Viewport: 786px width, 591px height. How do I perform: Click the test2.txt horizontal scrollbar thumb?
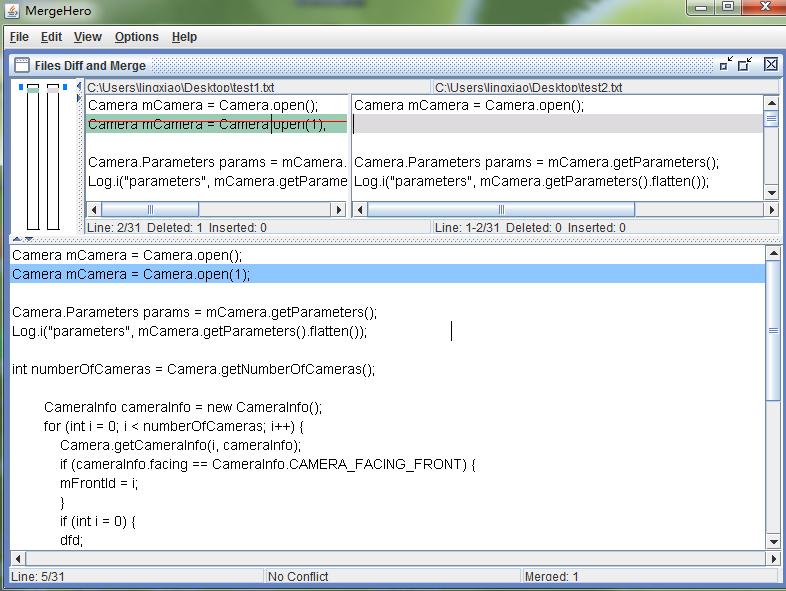click(x=501, y=210)
